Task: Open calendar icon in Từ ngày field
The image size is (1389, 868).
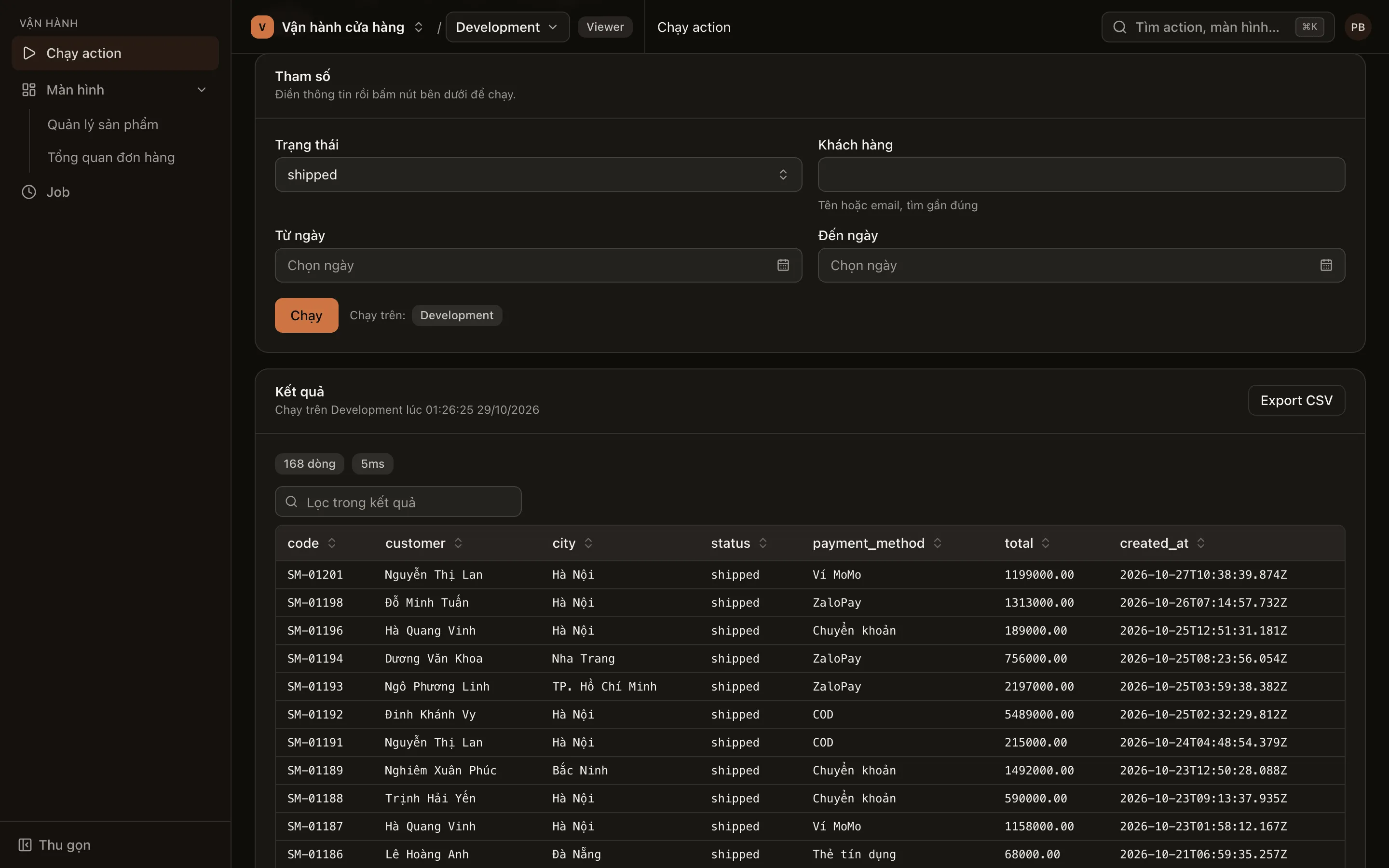Action: click(x=783, y=265)
